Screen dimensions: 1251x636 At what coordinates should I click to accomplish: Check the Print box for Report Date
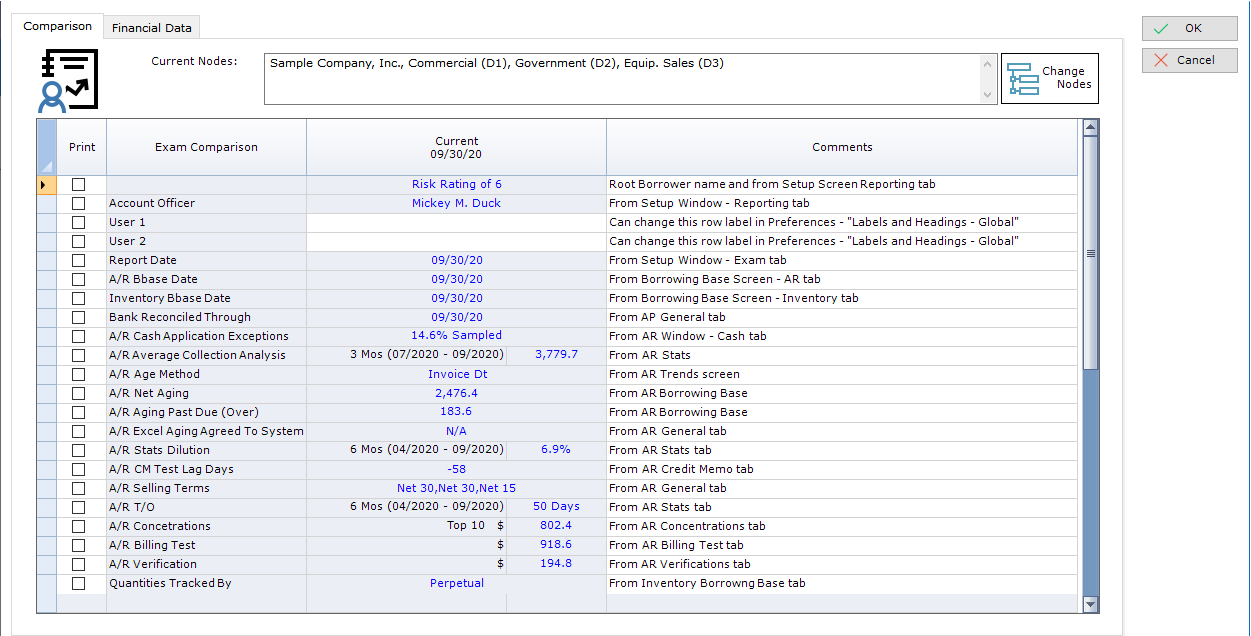(79, 261)
